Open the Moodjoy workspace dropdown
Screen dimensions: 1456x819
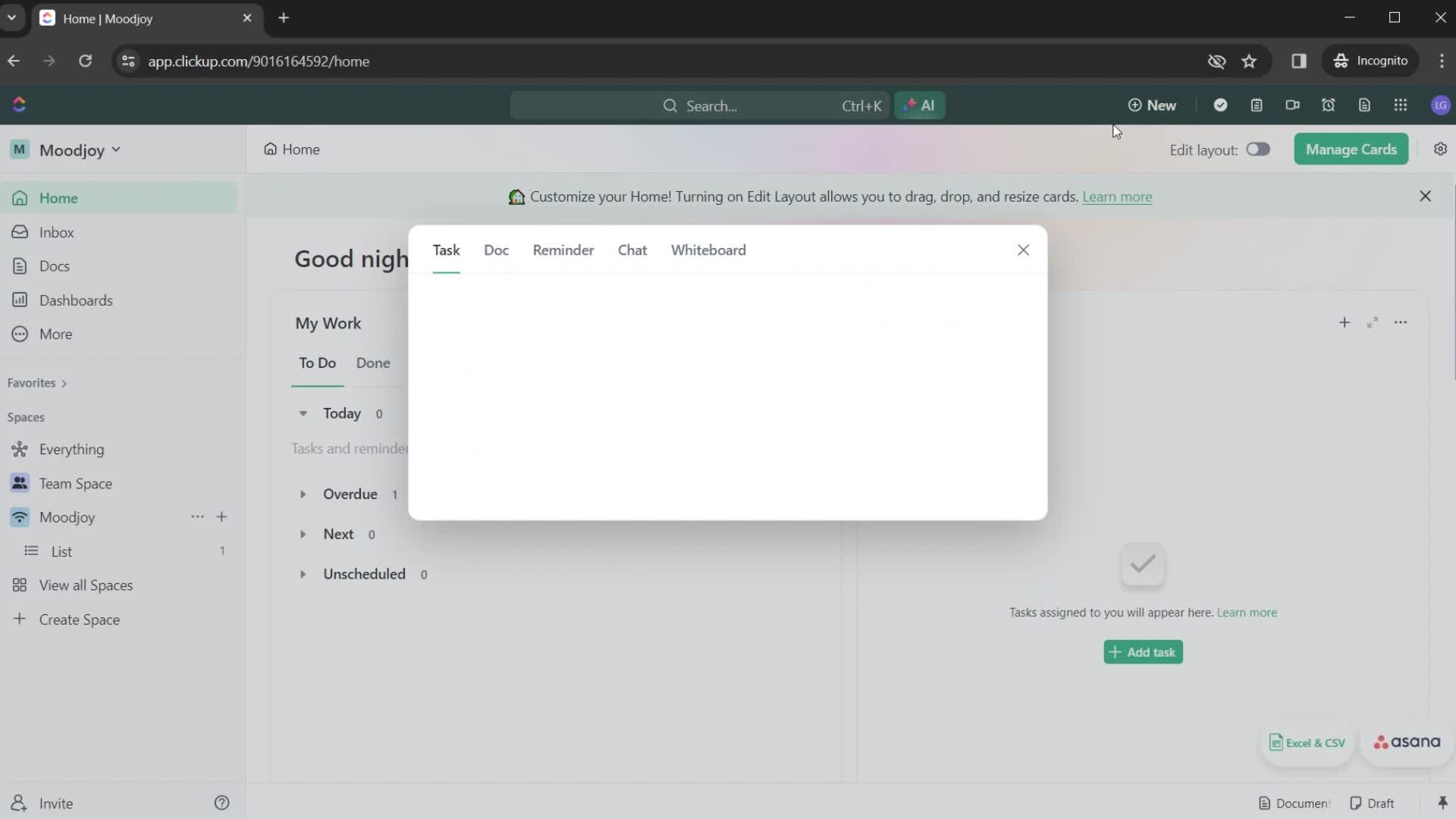click(x=67, y=150)
